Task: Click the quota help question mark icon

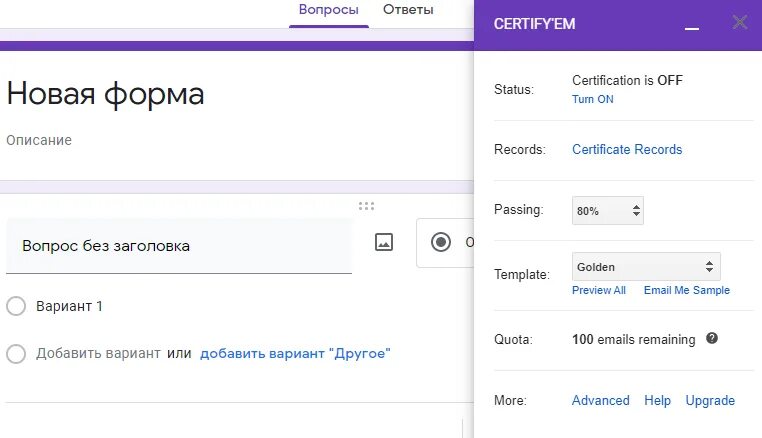Action: [x=712, y=339]
